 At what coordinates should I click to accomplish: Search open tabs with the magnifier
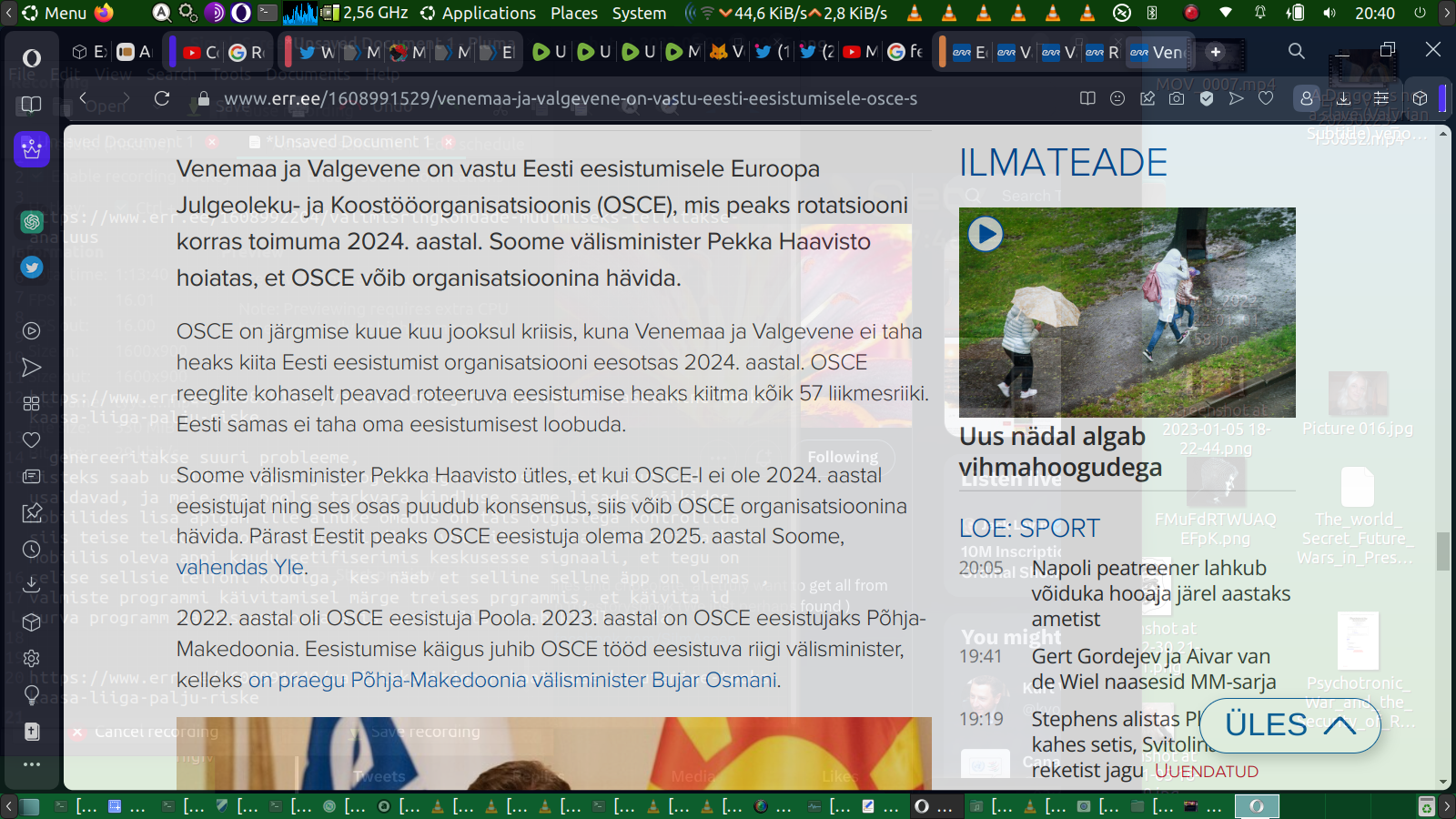(x=1297, y=51)
